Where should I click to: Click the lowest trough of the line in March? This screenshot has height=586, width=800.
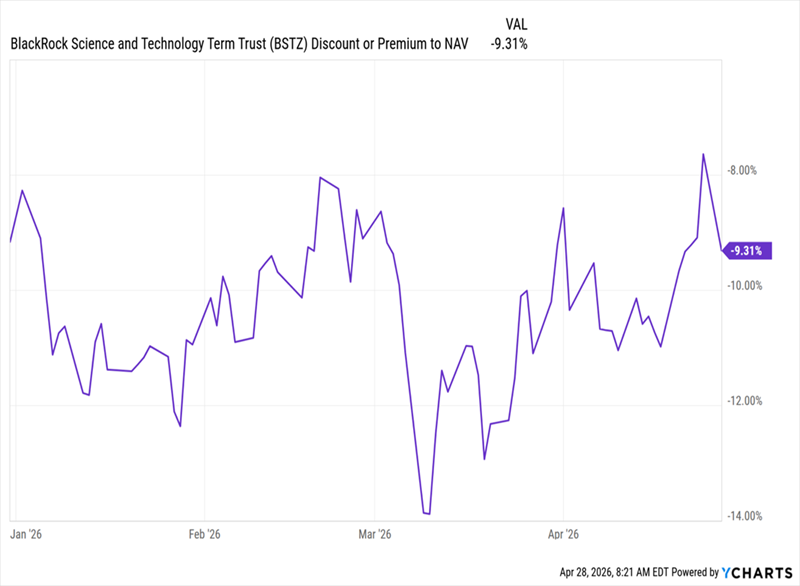click(x=427, y=514)
